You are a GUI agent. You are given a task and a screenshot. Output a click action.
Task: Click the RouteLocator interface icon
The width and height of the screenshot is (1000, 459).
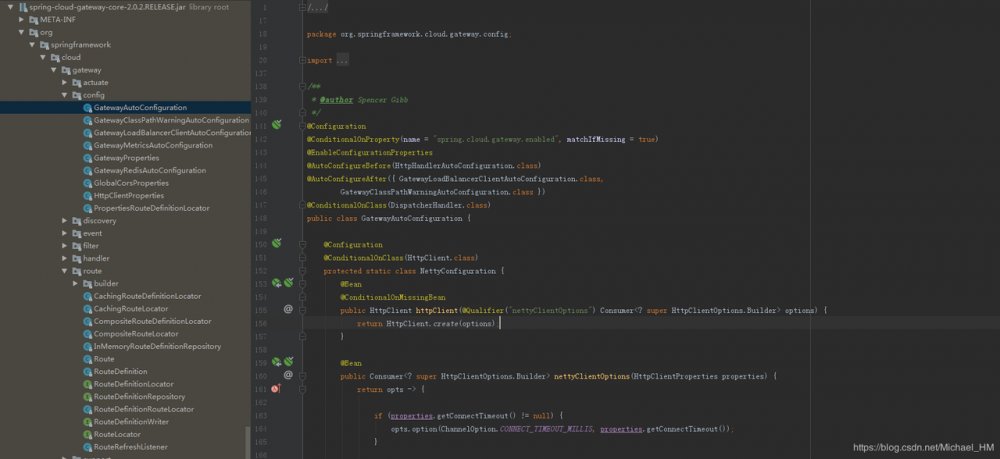tap(88, 434)
